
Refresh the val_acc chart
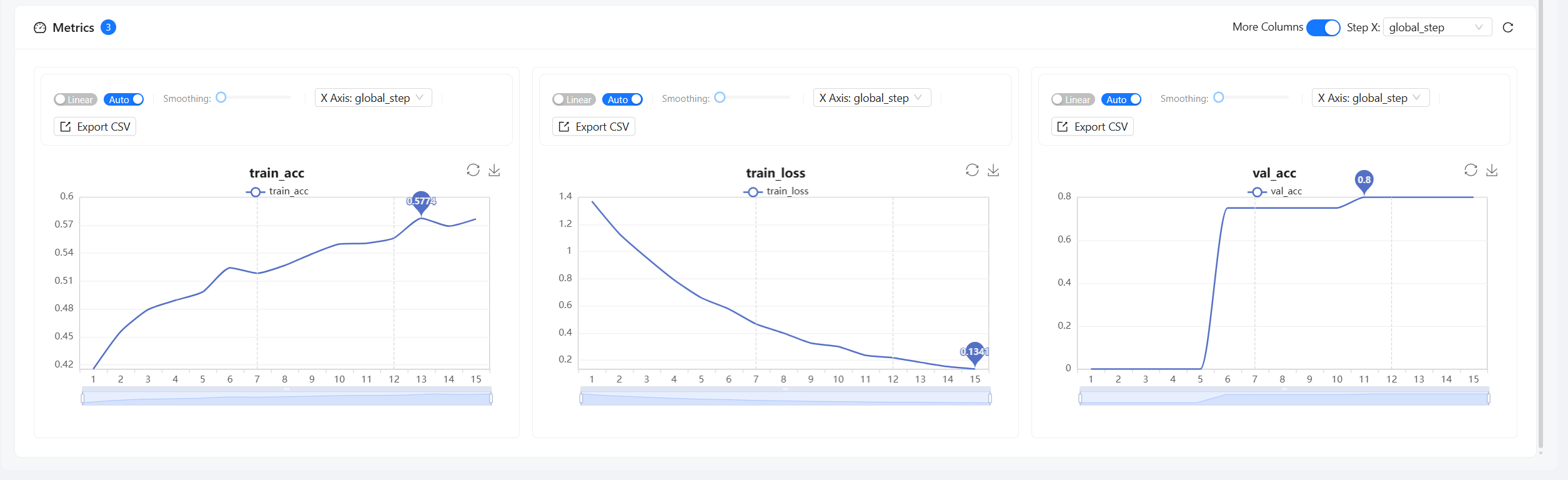1471,169
